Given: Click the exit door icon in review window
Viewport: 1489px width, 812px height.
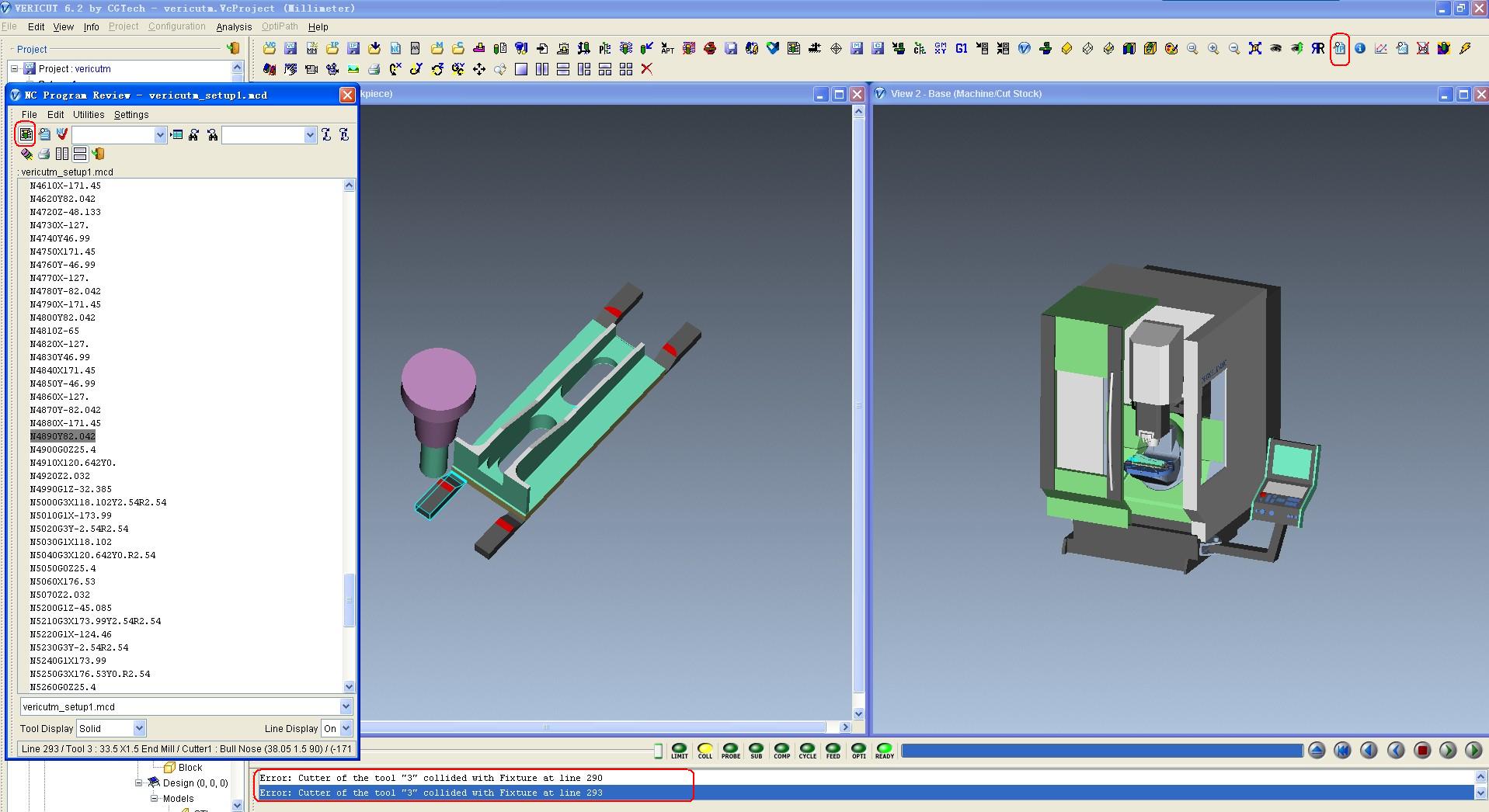Looking at the screenshot, I should click(x=98, y=154).
